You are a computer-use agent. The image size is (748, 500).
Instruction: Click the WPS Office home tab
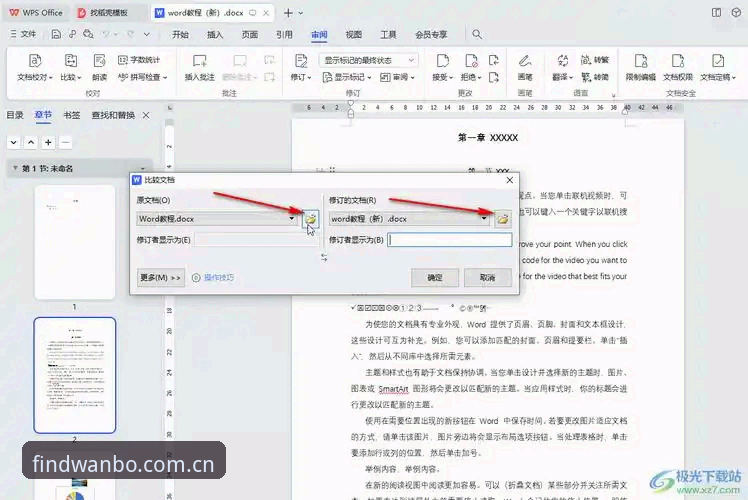[36, 13]
